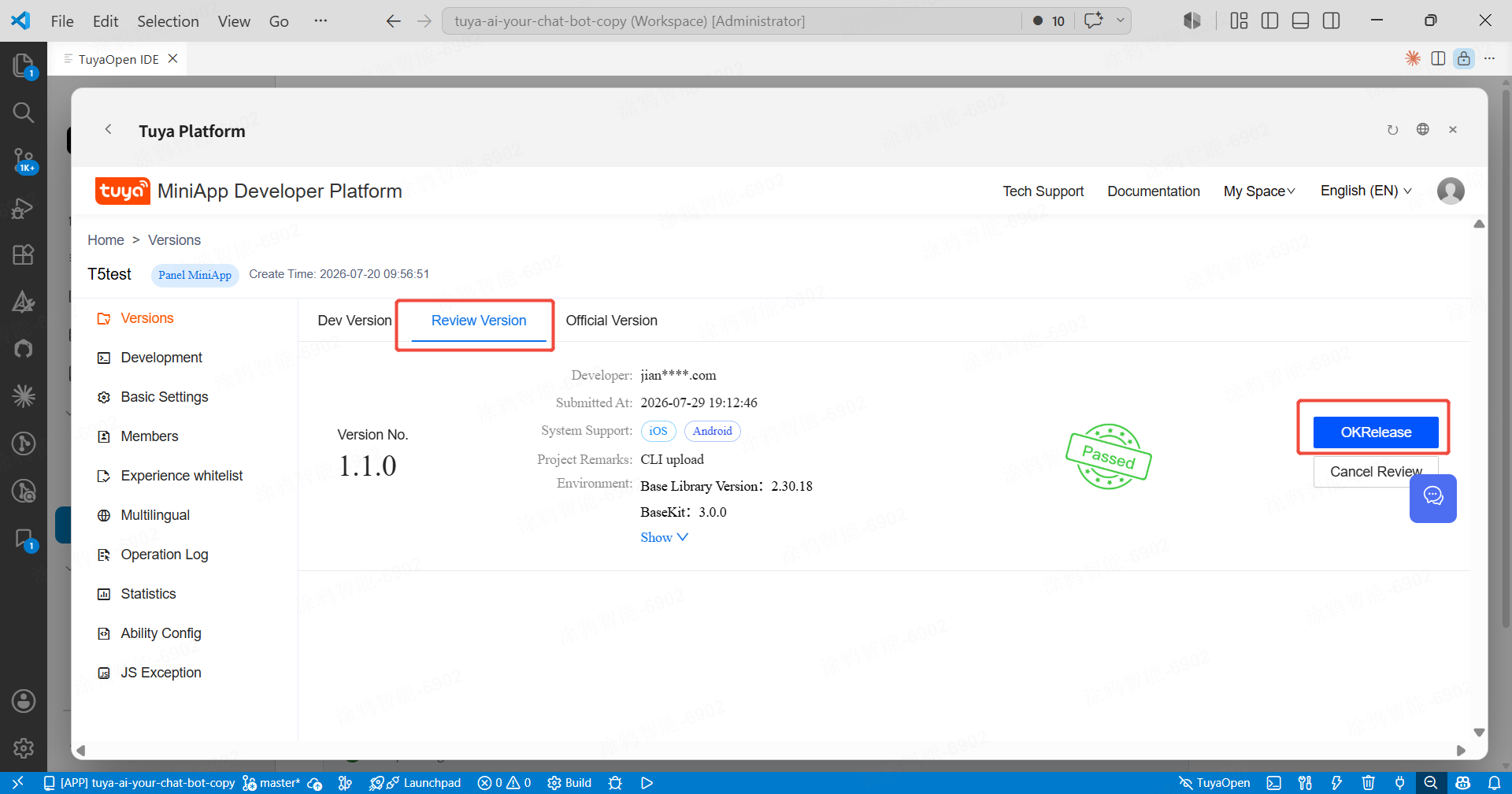This screenshot has width=1512, height=794.
Task: Open the Source Control view with 1K+ badge
Action: coord(24,161)
